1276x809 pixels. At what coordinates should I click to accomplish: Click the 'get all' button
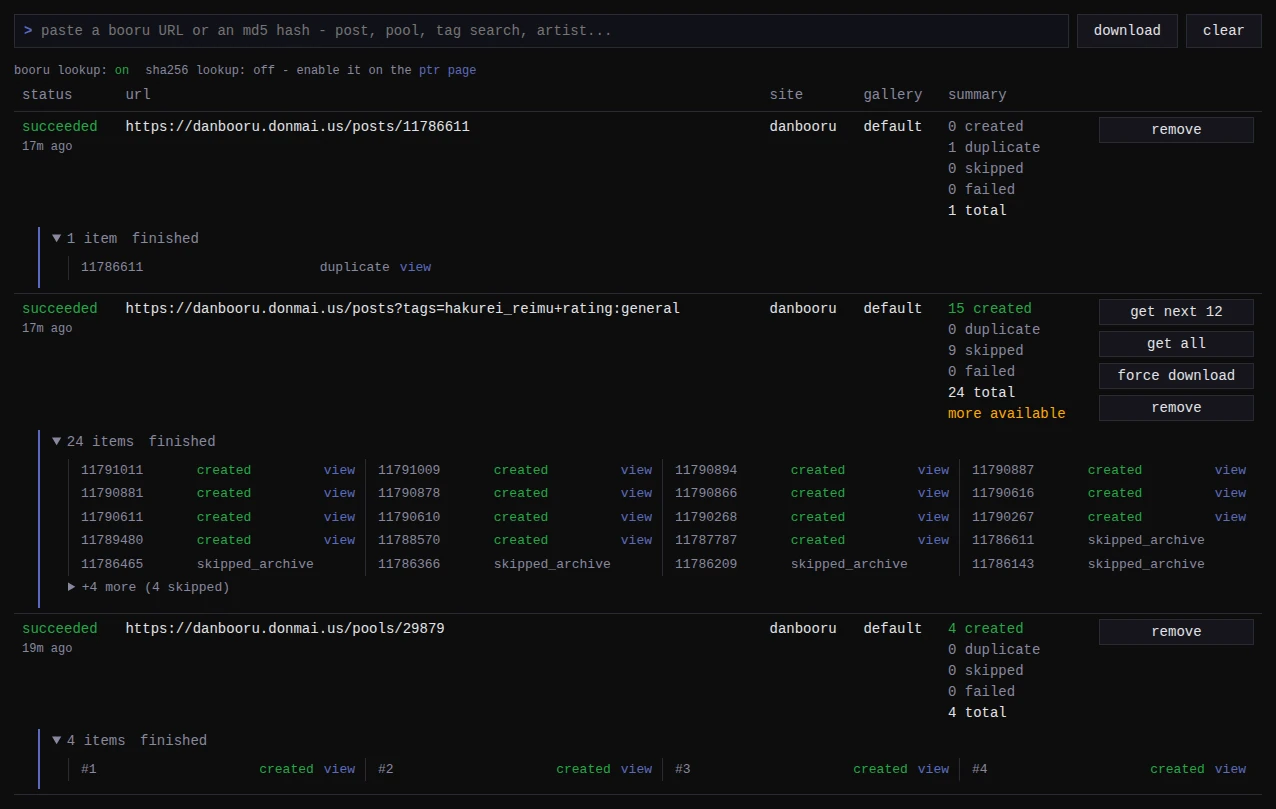pyautogui.click(x=1176, y=344)
